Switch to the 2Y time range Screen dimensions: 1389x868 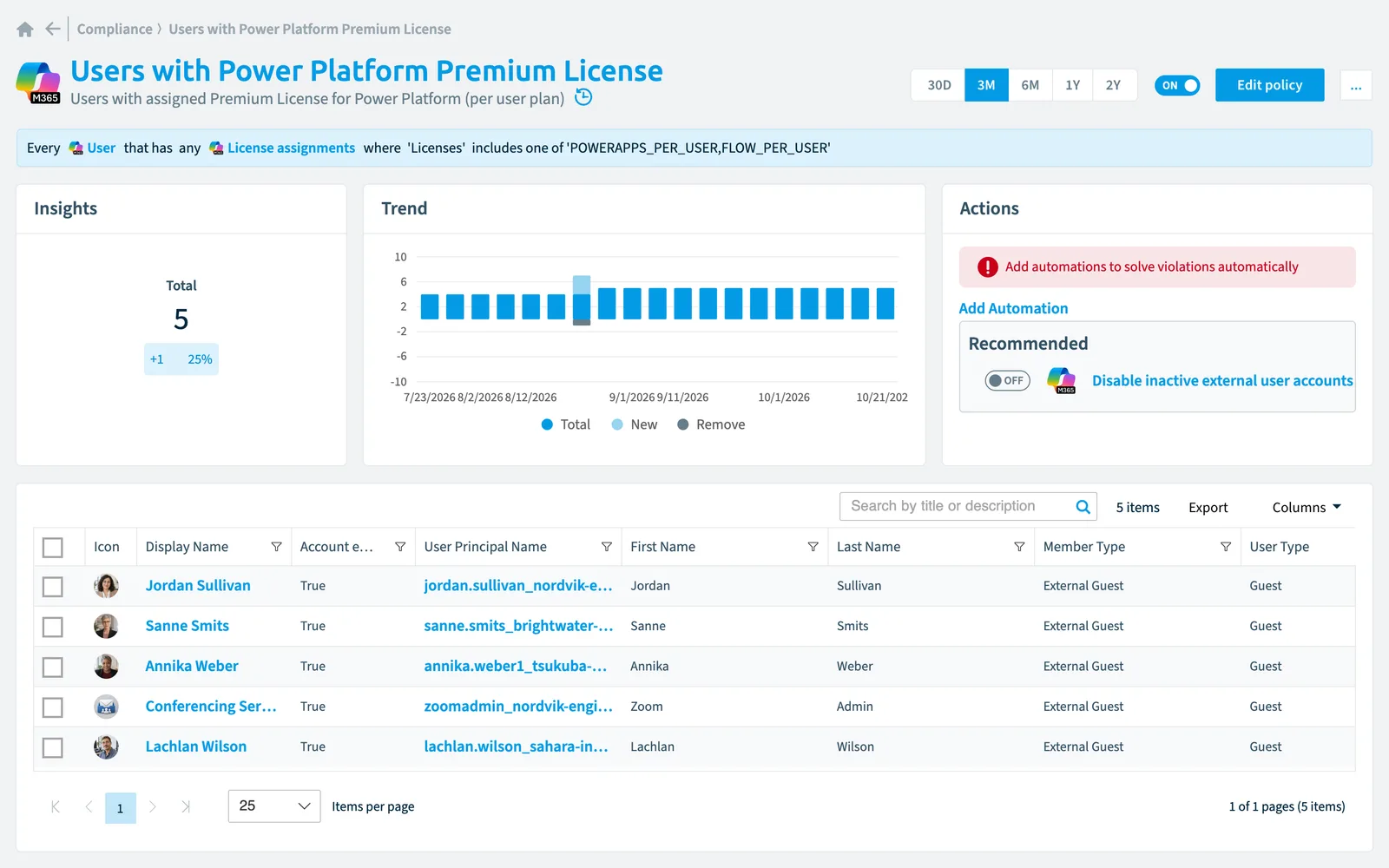point(1114,85)
